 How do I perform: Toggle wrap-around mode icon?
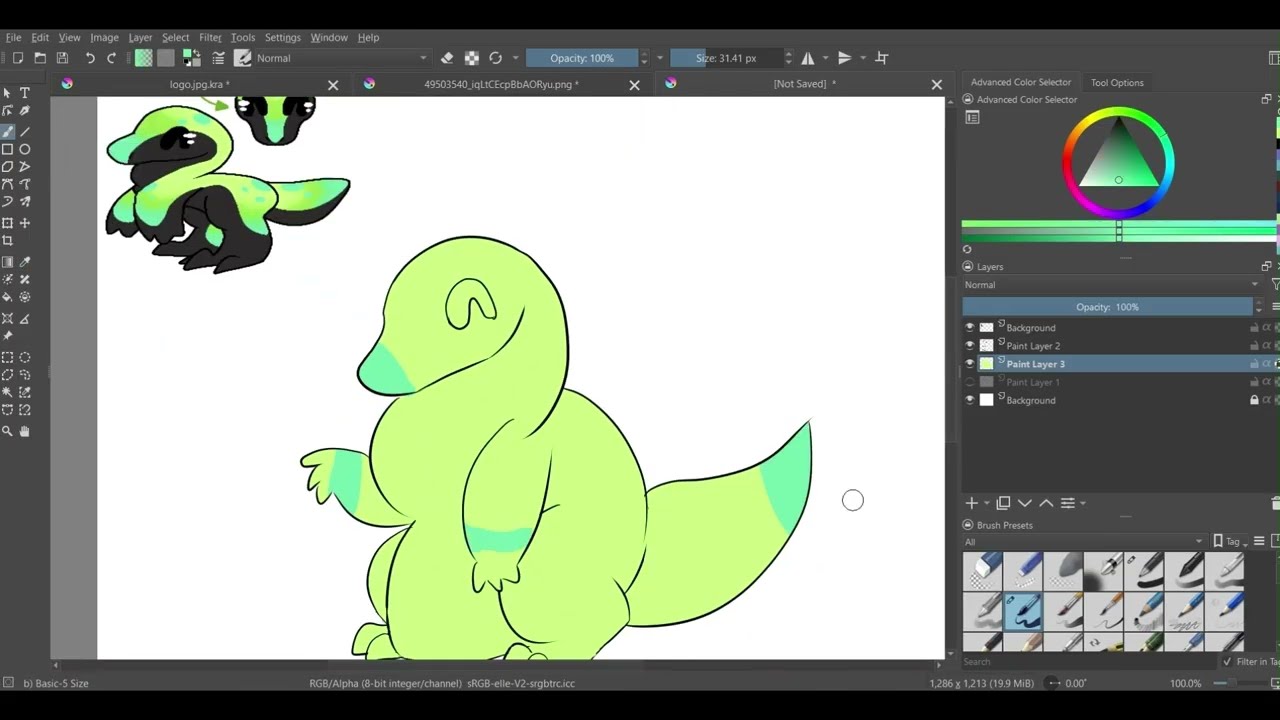(882, 58)
